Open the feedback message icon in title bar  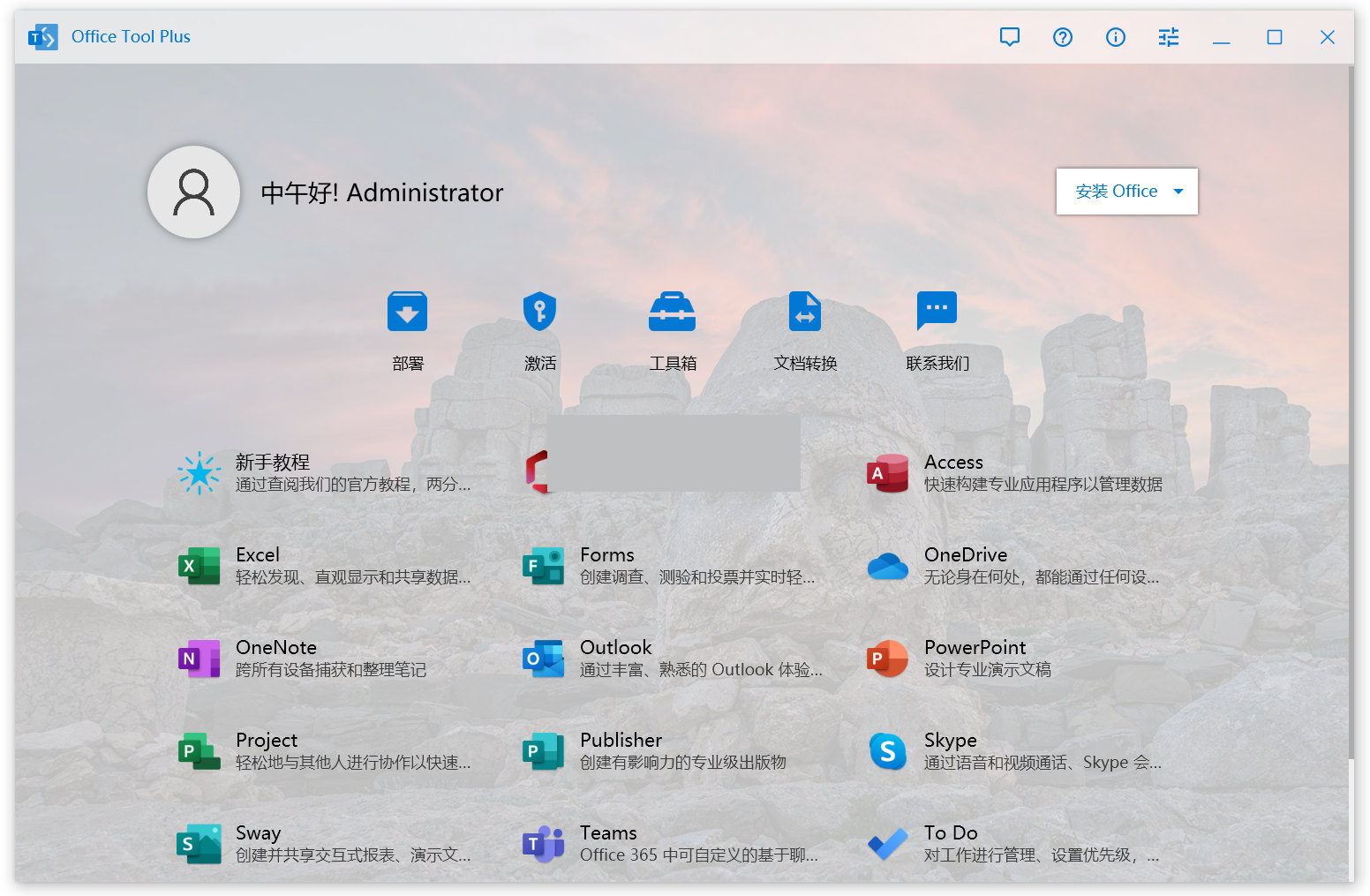click(1009, 37)
